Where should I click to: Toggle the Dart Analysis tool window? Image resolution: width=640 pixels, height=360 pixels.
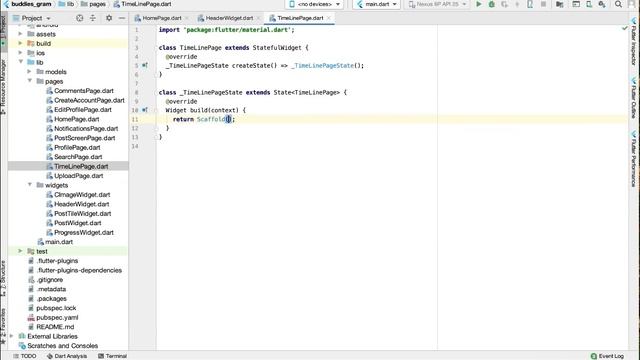pyautogui.click(x=67, y=356)
